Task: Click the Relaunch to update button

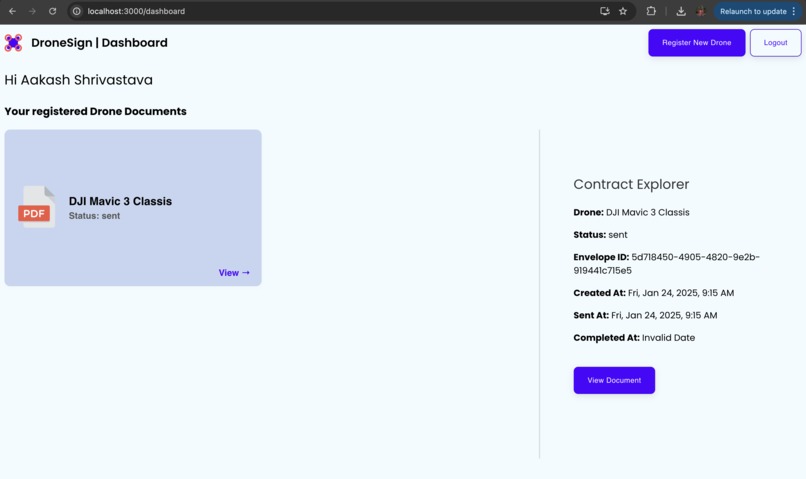Action: (x=753, y=11)
